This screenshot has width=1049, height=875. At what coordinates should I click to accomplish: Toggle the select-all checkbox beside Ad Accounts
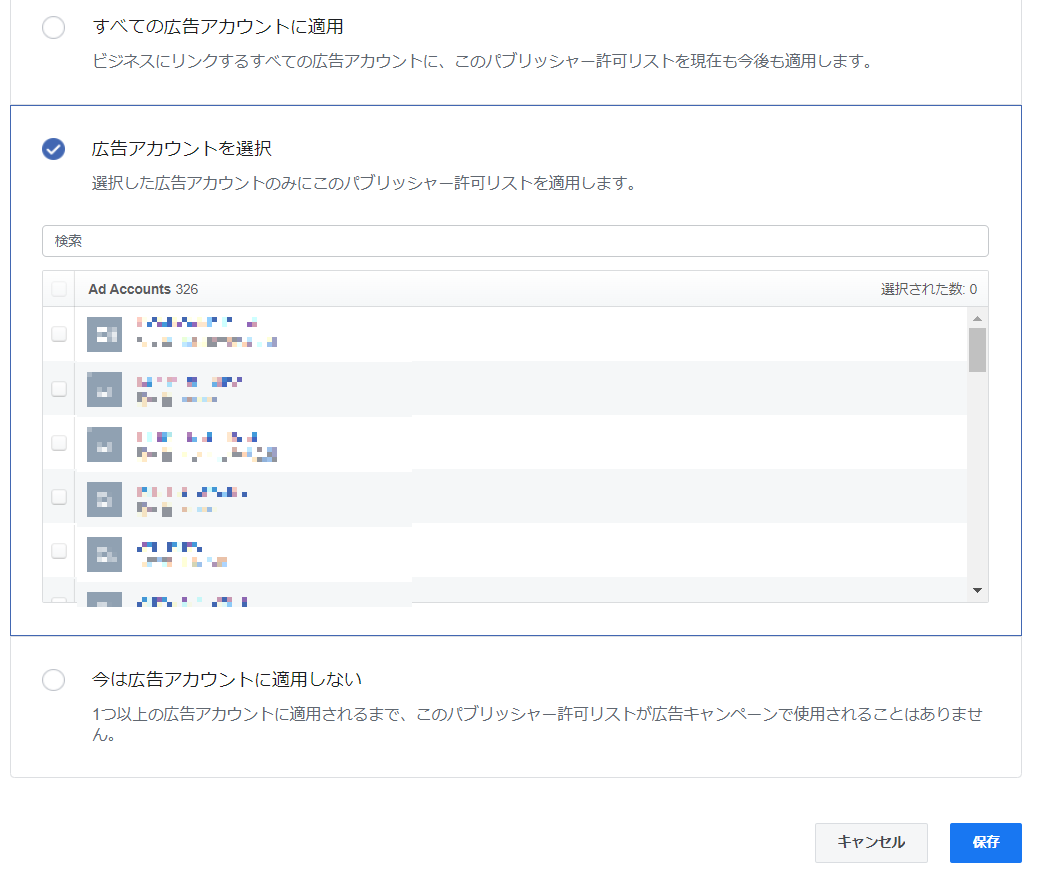pyautogui.click(x=59, y=289)
